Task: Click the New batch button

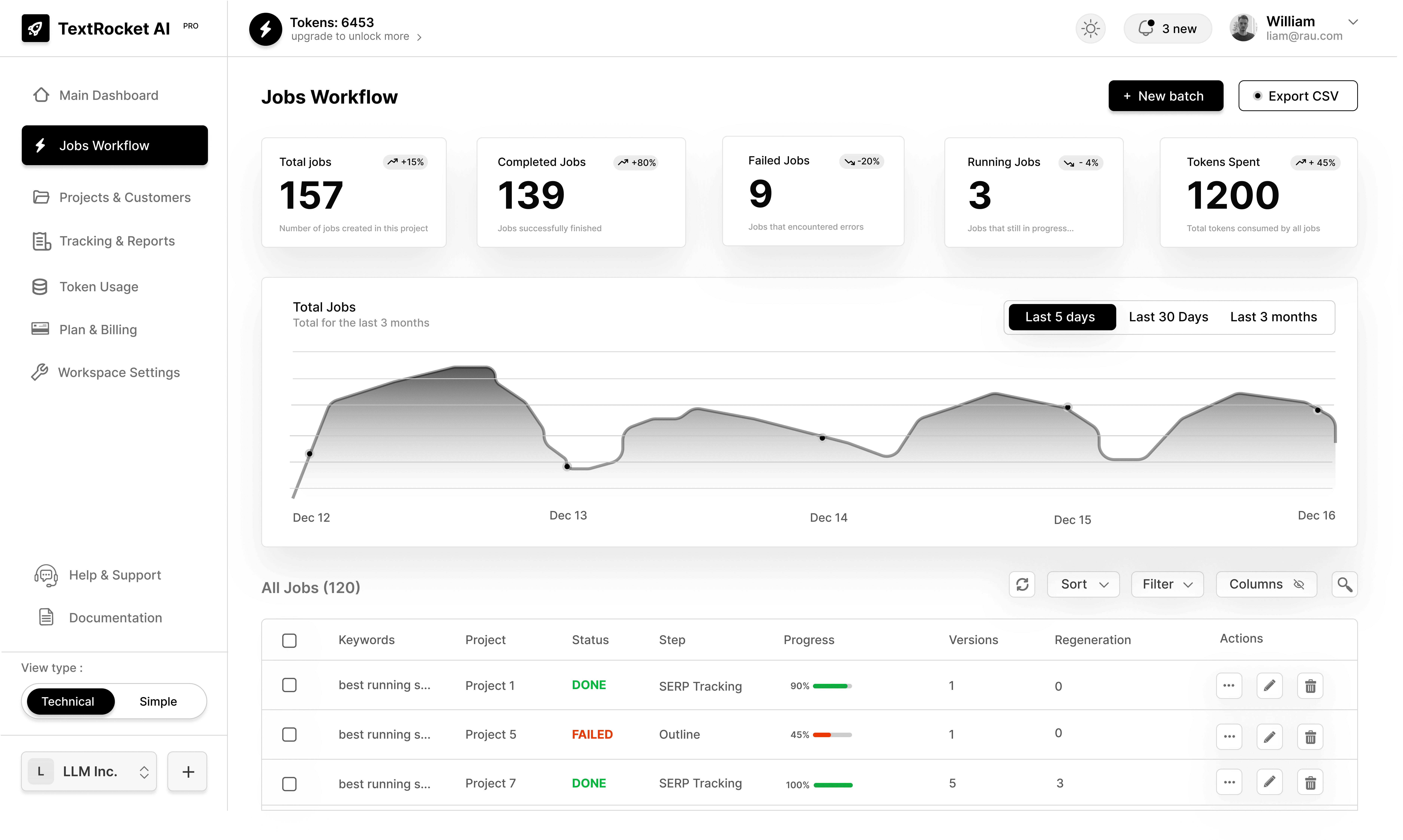Action: 1165,96
